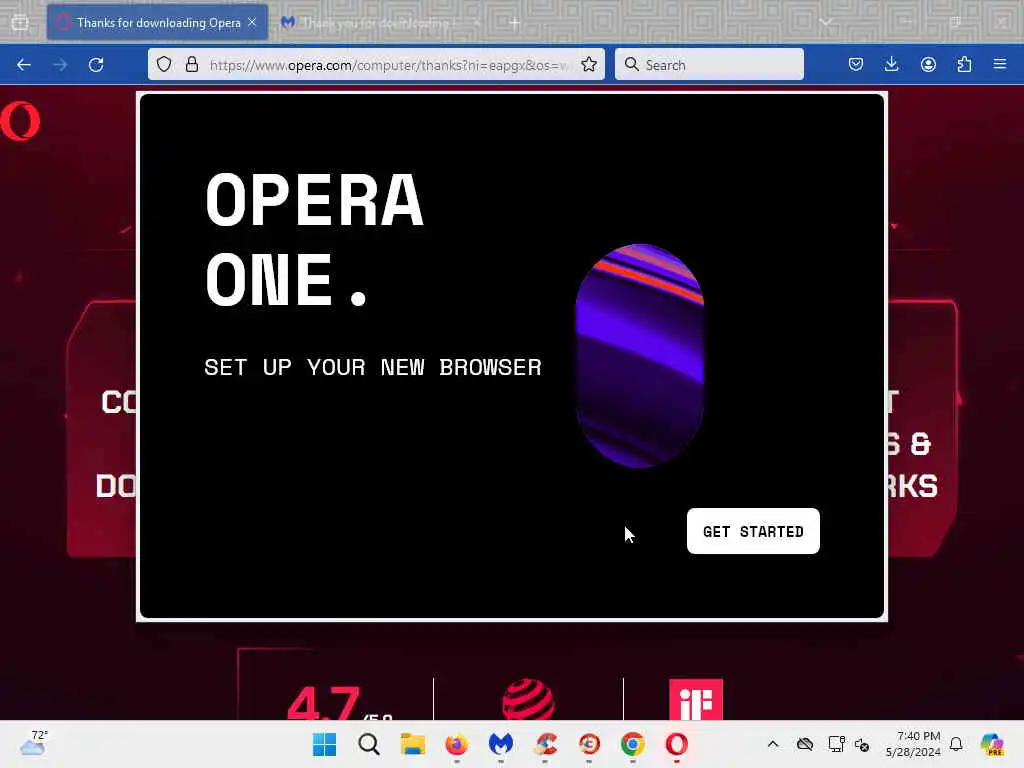
Task: Open the tracking protection shield icon
Action: click(164, 64)
